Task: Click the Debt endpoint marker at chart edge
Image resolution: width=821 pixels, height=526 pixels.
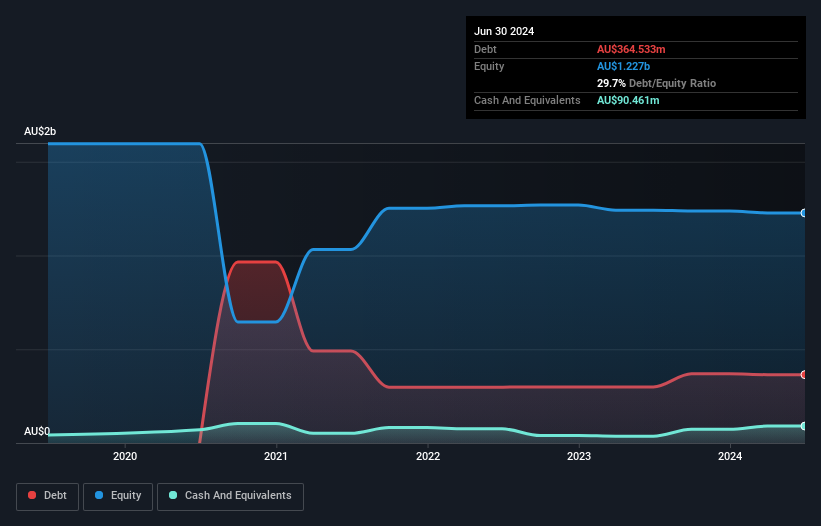Action: (x=804, y=375)
